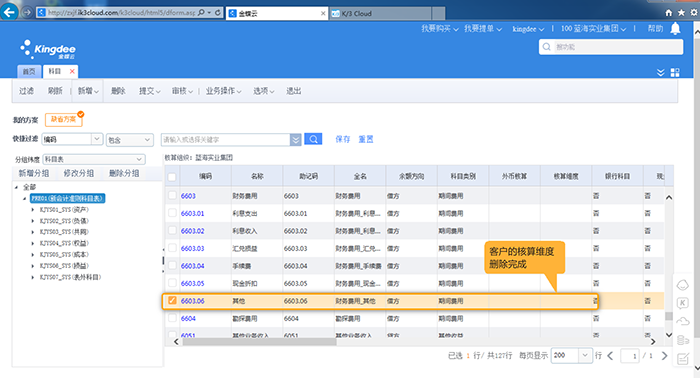This screenshot has height=378, width=700.
Task: Switch to the 首页 tab
Action: pos(29,71)
